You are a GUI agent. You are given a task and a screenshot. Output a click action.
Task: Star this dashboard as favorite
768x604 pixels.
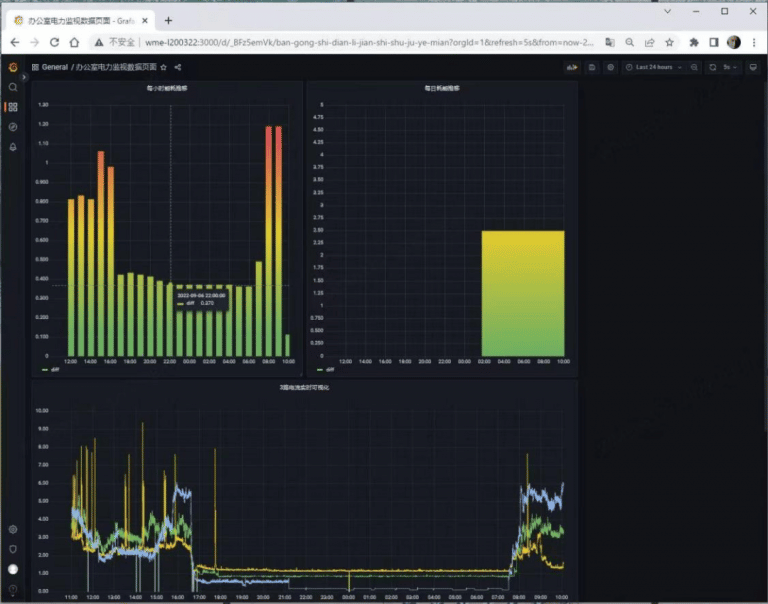164,67
